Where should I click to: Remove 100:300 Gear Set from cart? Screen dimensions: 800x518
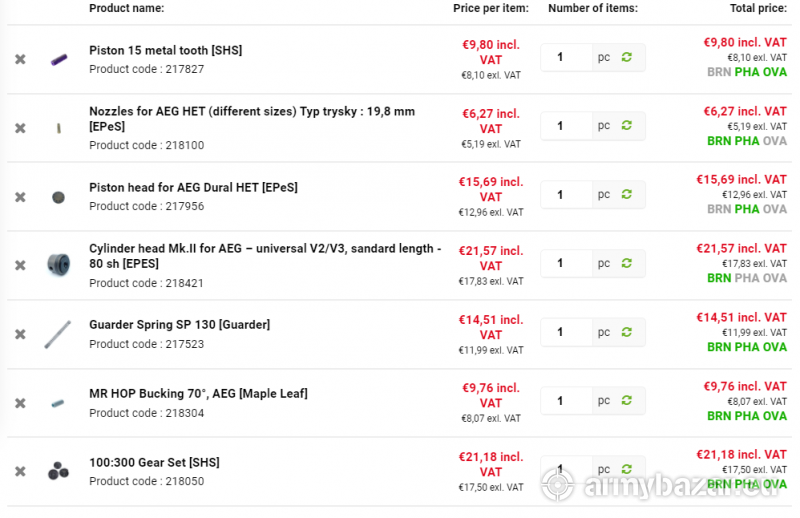click(x=20, y=471)
